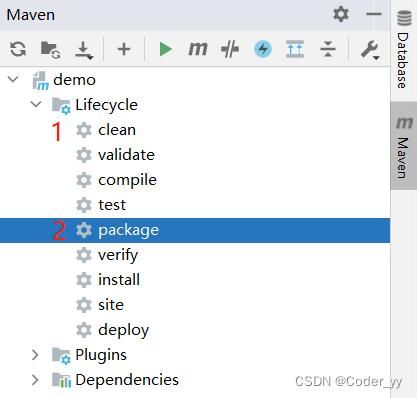Screen dimensions: 417x398
Task: Reload all Maven projects
Action: tap(18, 49)
